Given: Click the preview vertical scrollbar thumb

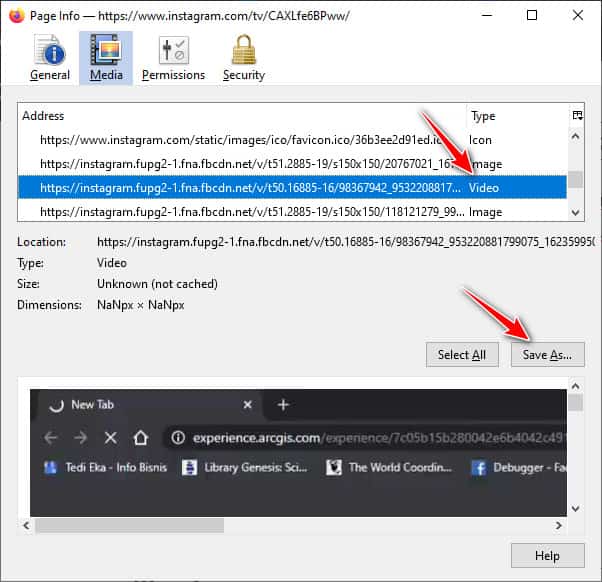Looking at the screenshot, I should (576, 403).
